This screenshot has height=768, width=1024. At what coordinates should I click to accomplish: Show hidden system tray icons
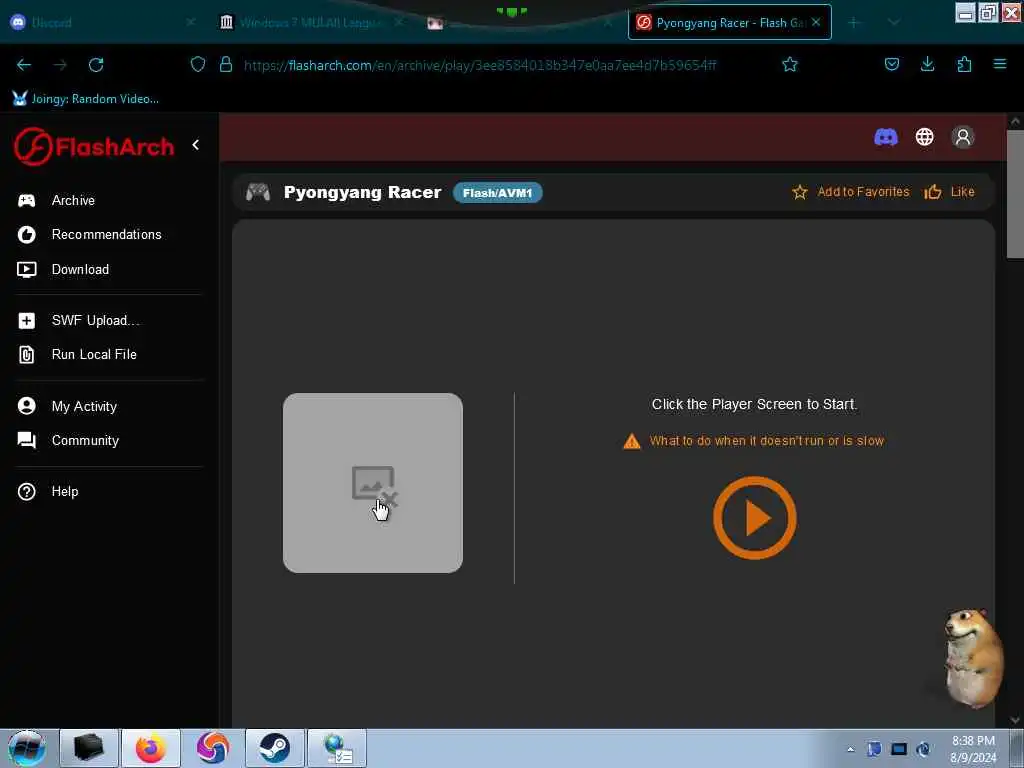tap(850, 749)
